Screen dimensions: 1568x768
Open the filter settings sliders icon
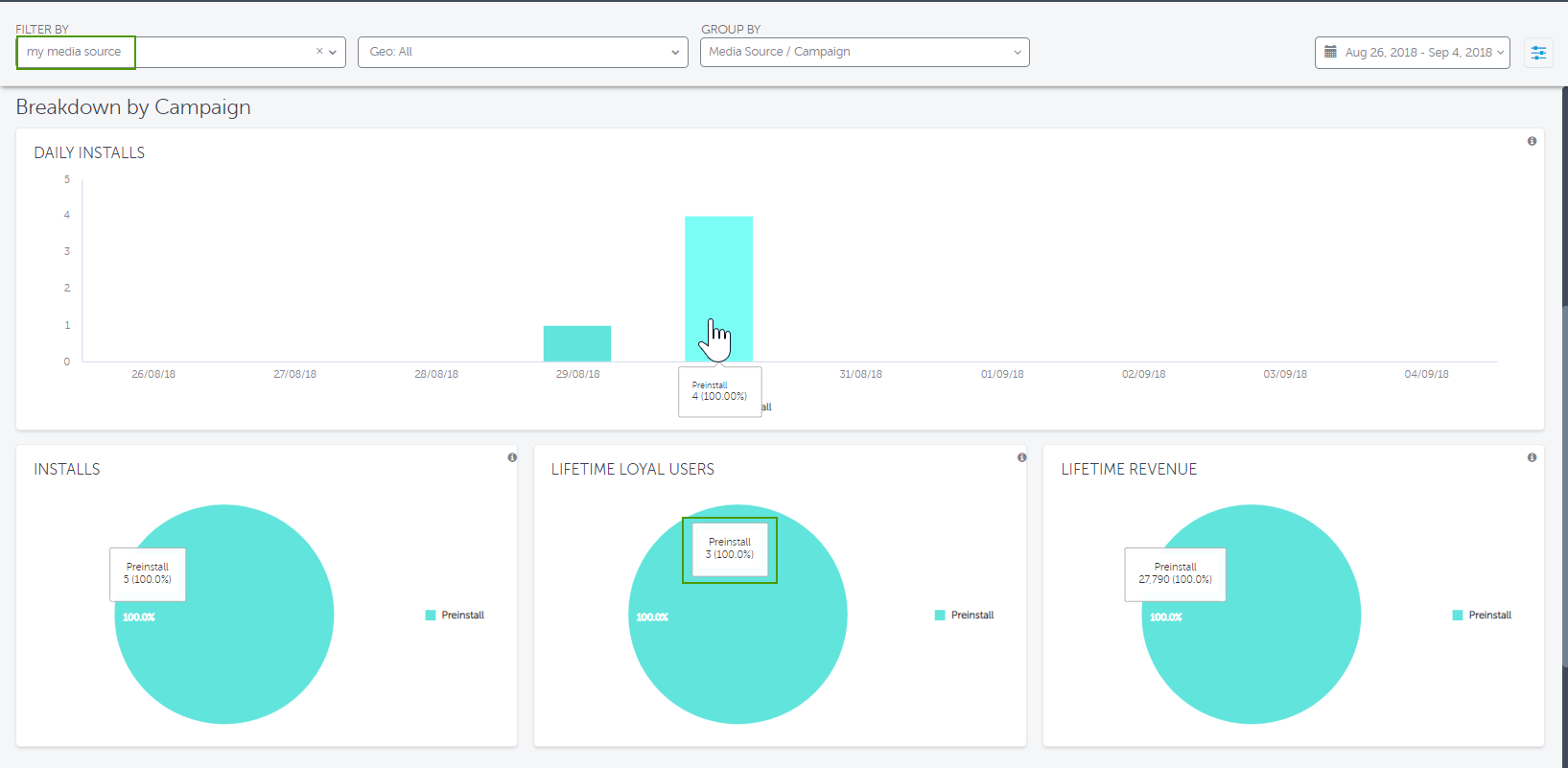click(1538, 53)
